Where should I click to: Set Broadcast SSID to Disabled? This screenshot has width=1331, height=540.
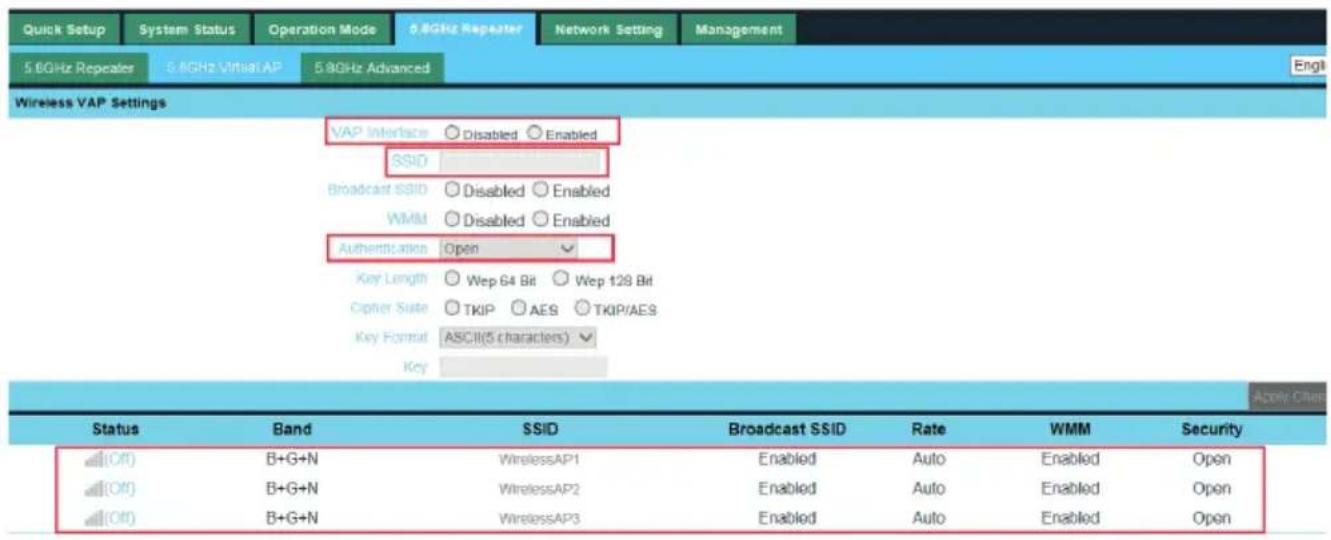point(452,190)
